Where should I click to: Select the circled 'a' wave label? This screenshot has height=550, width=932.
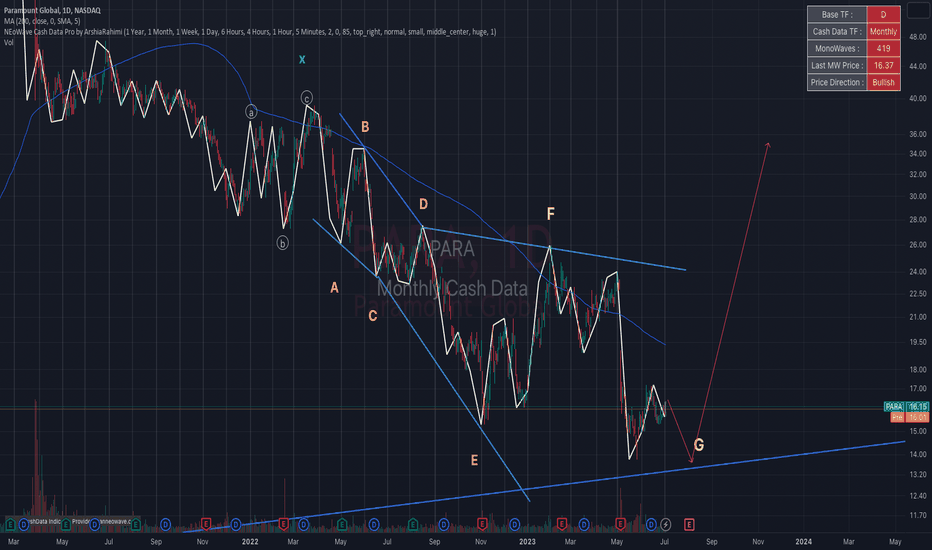tap(251, 112)
